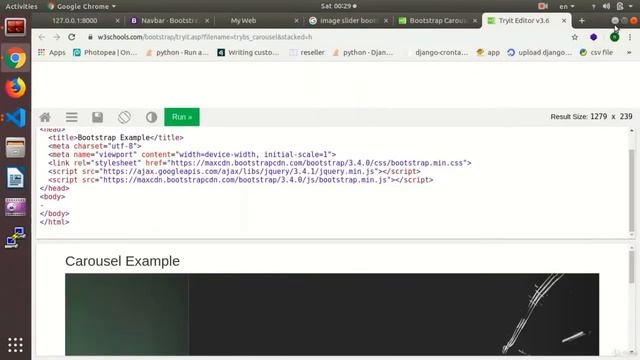Switch to the My Web tab
This screenshot has width=640, height=360.
pyautogui.click(x=243, y=20)
